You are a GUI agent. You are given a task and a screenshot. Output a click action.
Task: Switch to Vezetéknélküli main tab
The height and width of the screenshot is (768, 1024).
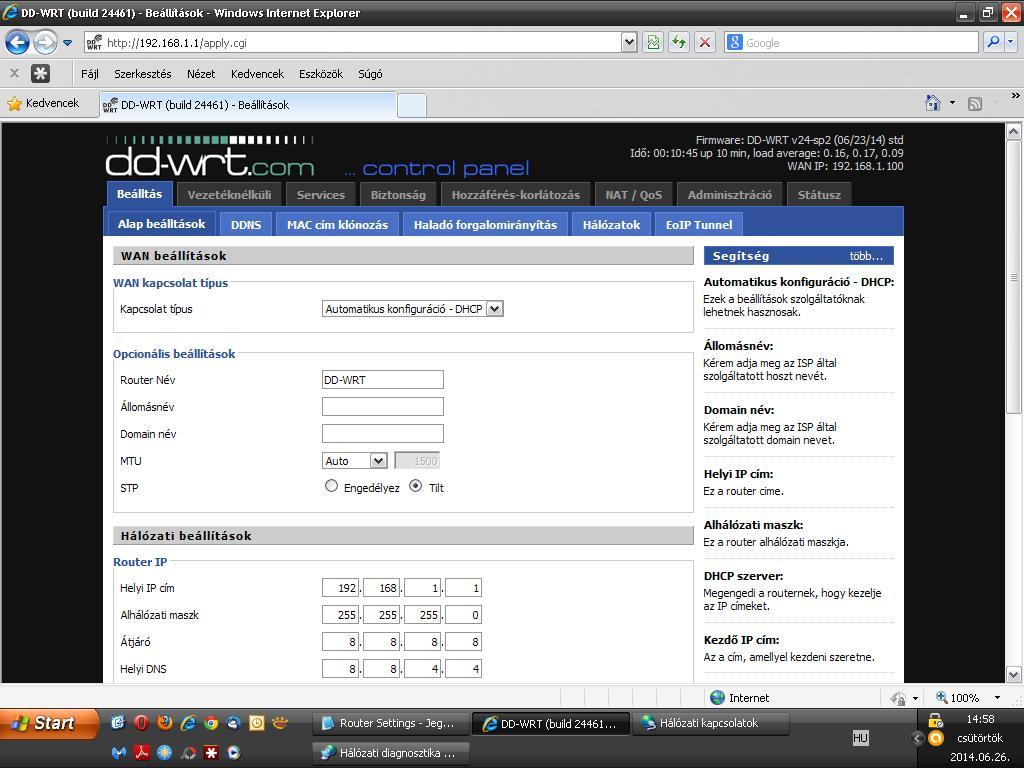click(229, 195)
